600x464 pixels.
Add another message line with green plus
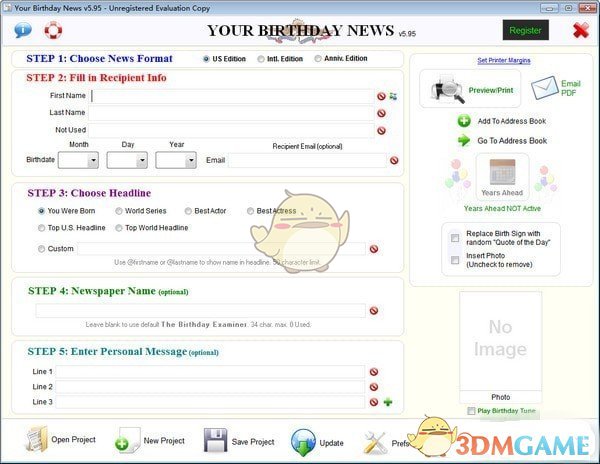pos(388,402)
